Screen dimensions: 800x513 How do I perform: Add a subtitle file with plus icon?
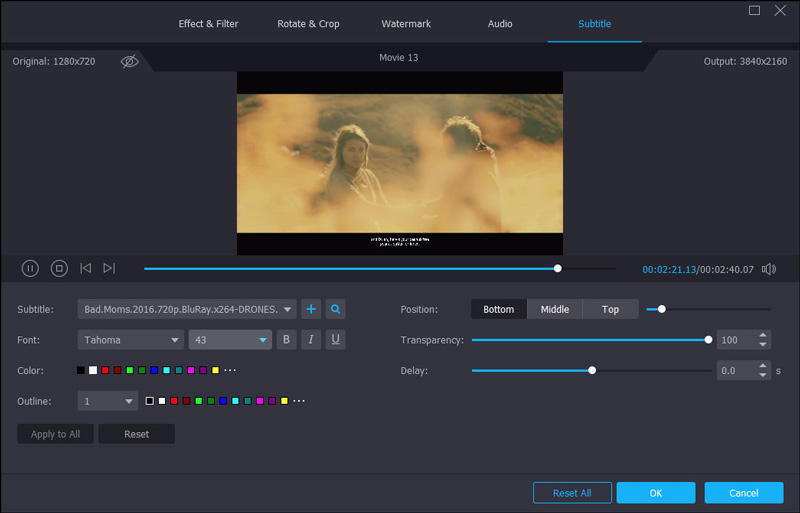pyautogui.click(x=311, y=309)
